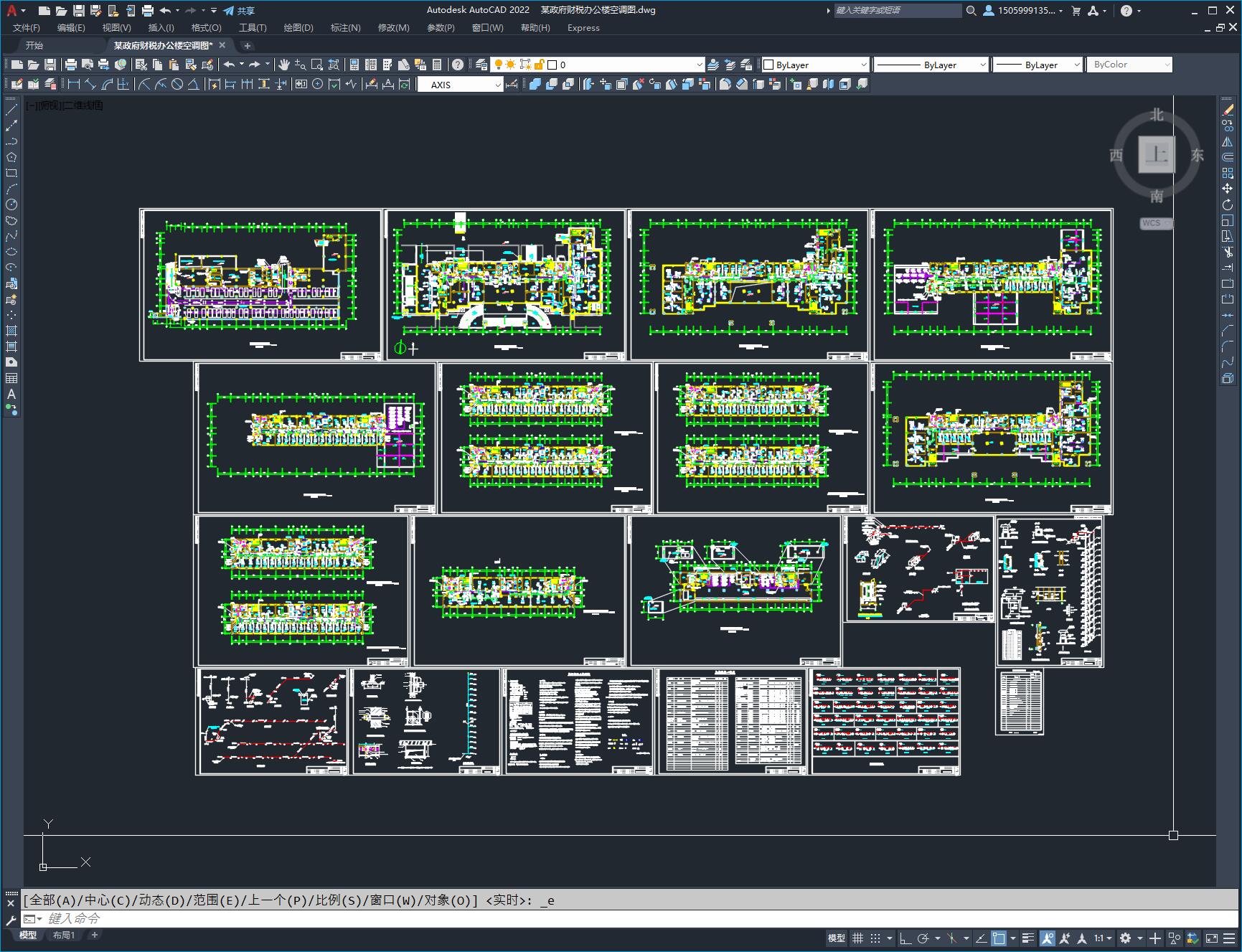Select the Rotate tool in the Modify toolbar
Image resolution: width=1242 pixels, height=952 pixels.
1228,204
